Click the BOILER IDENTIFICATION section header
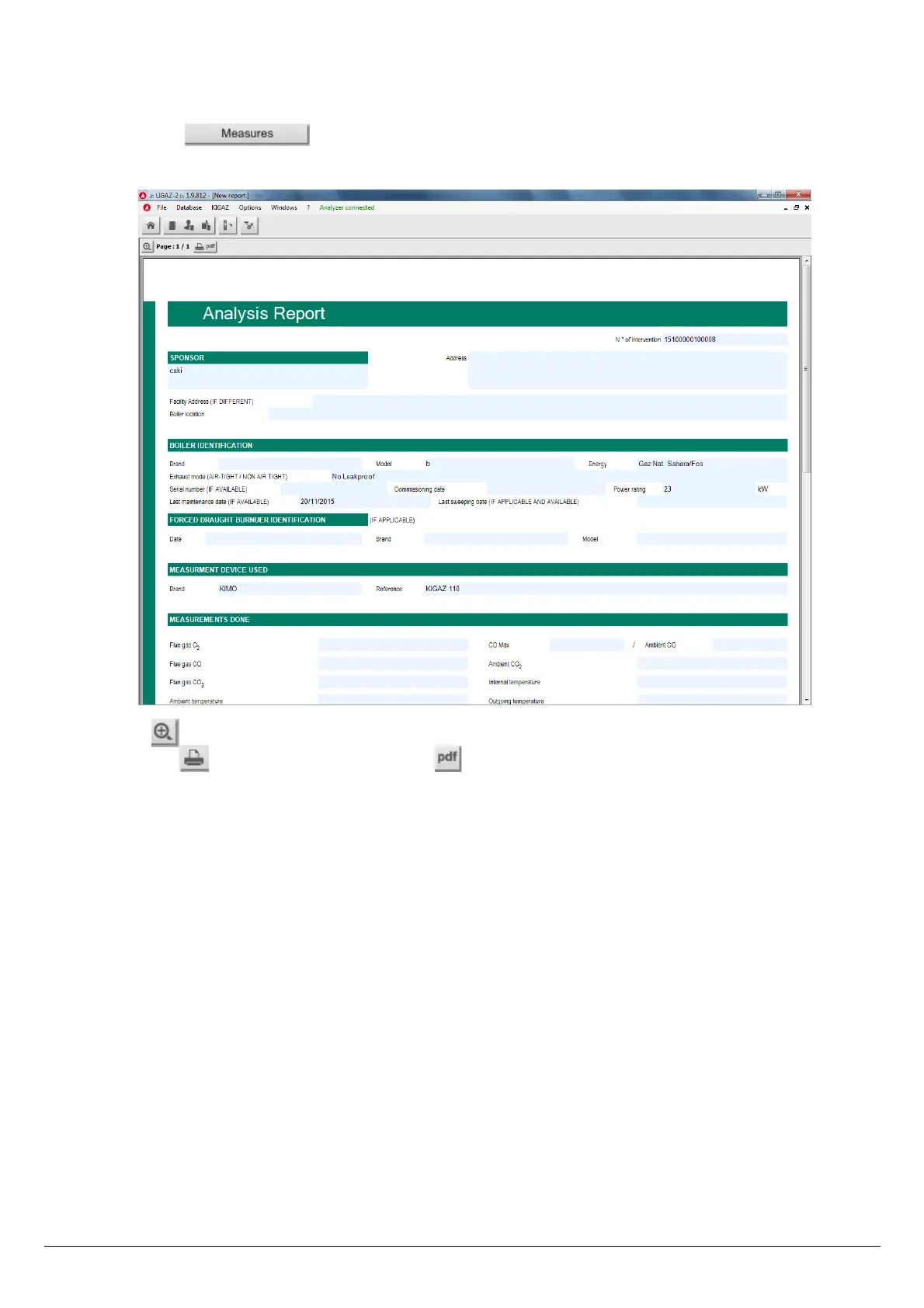This screenshot has width=924, height=1308. (477, 445)
